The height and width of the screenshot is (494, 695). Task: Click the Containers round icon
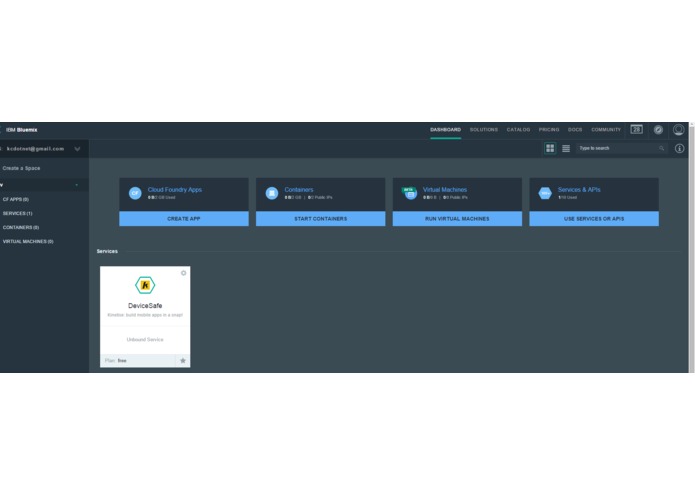[x=272, y=193]
